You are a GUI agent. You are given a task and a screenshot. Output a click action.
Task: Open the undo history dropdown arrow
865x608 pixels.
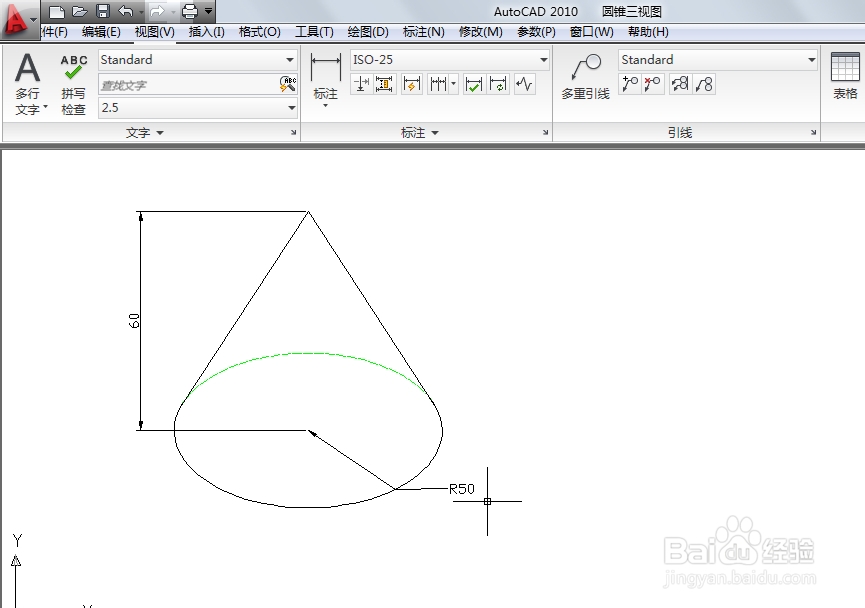tap(142, 11)
